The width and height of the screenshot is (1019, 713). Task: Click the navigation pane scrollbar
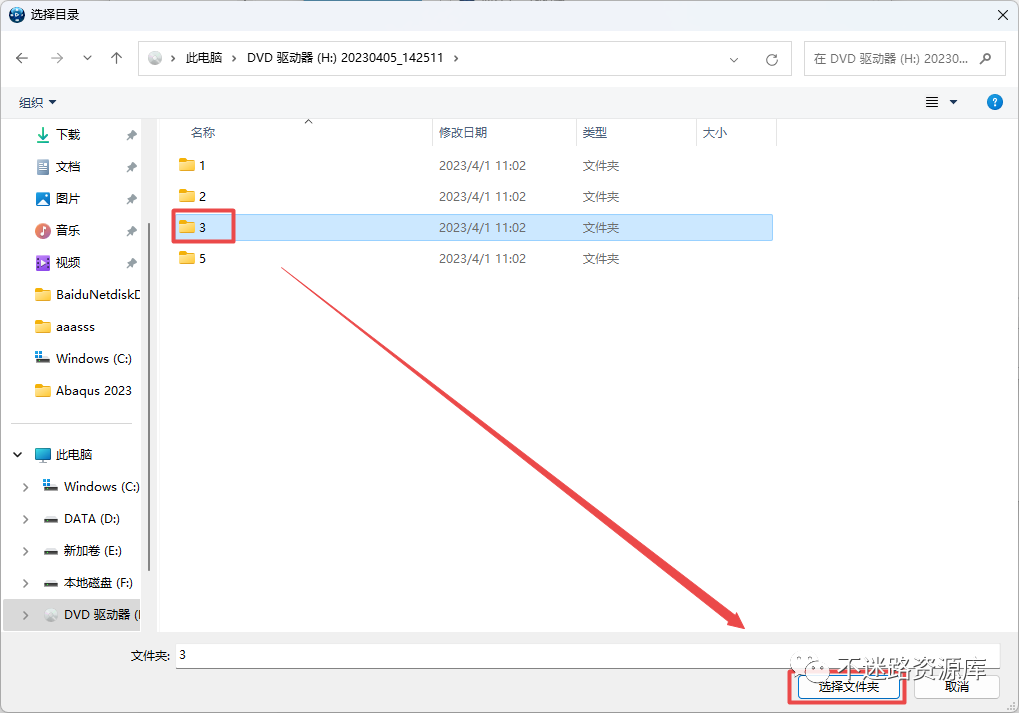(x=149, y=396)
